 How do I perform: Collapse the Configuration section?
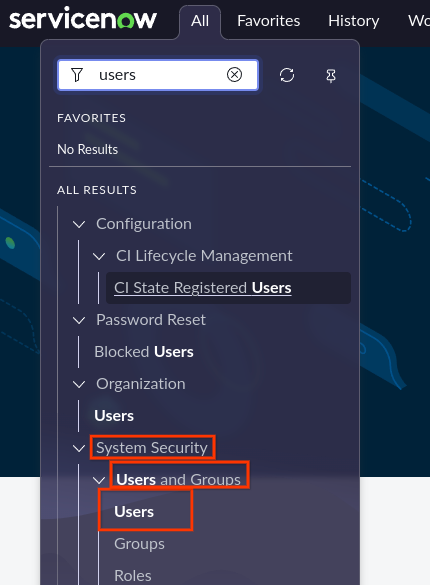point(79,224)
